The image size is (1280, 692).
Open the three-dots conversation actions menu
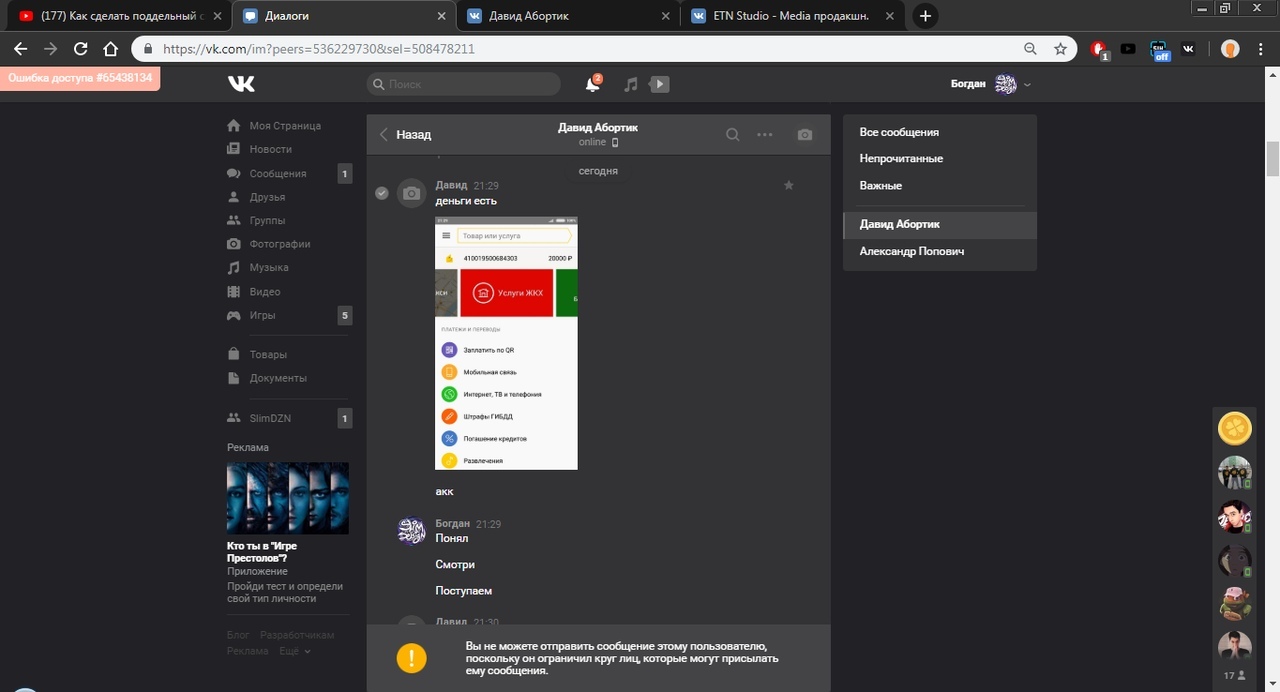point(765,135)
